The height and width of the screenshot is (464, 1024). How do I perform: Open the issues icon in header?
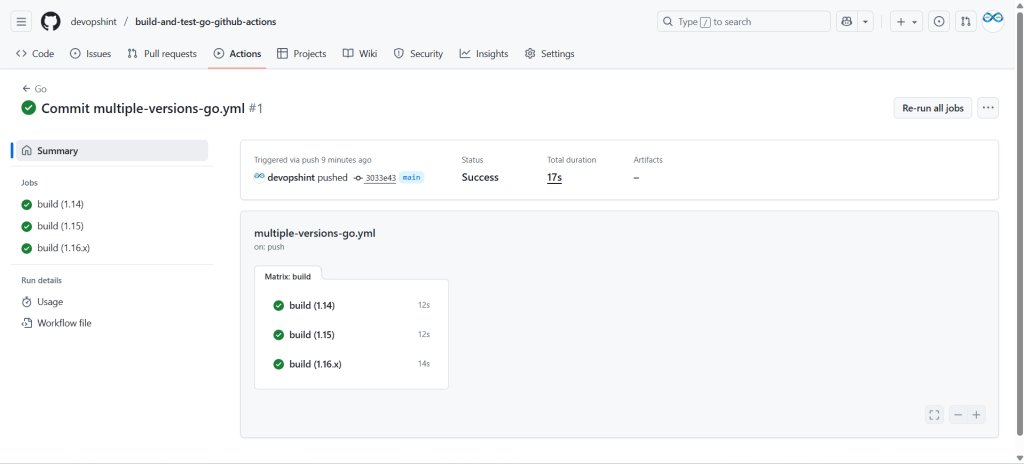(939, 22)
